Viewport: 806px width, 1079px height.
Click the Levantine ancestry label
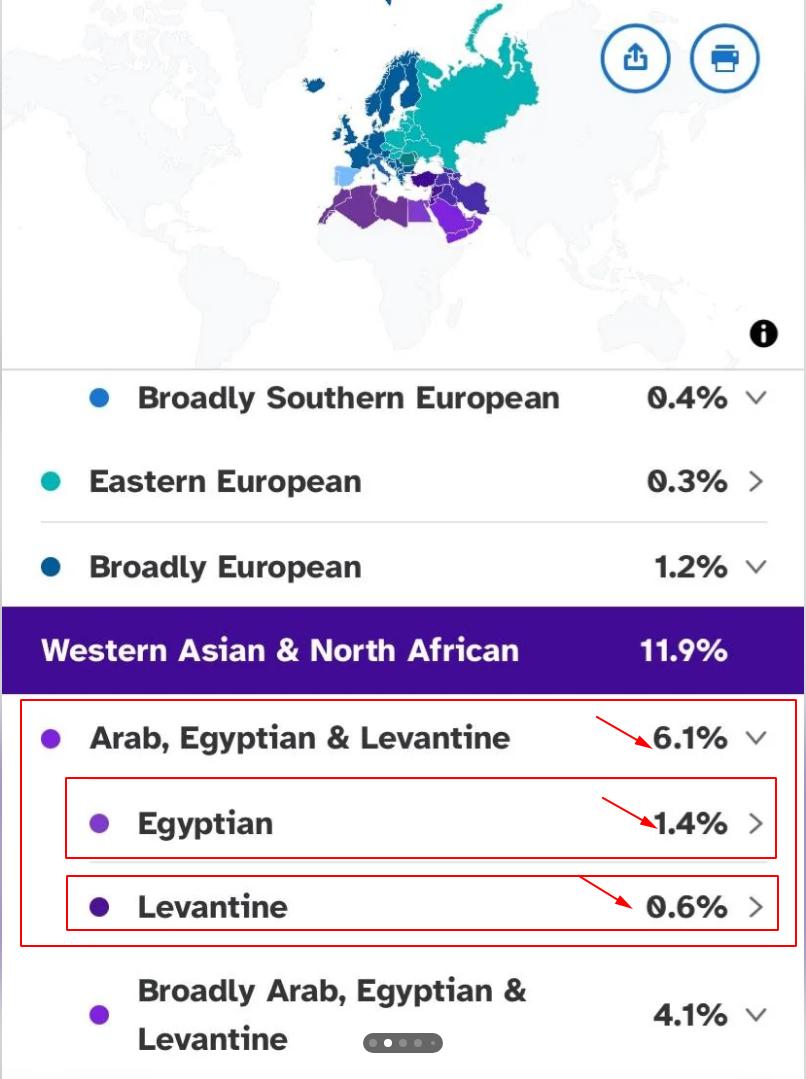coord(212,907)
